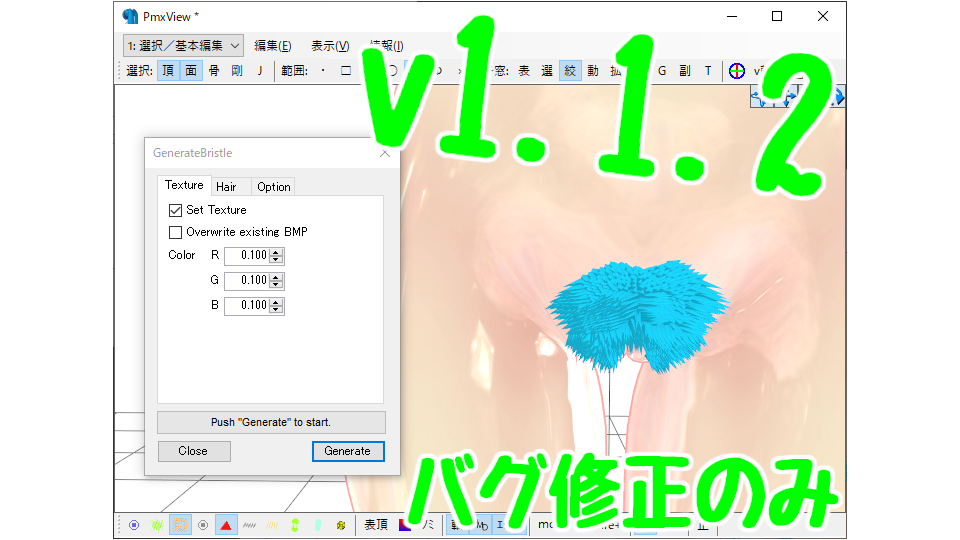Toggle yellow slashes display icon

(x=272, y=525)
